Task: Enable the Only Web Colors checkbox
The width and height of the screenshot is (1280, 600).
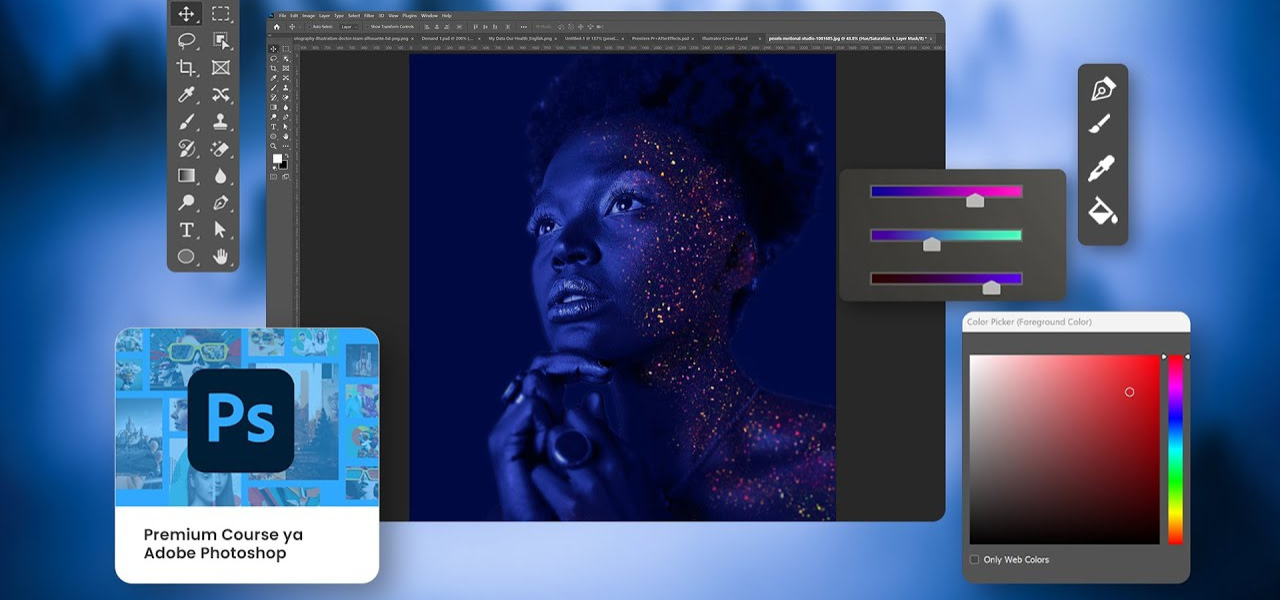Action: point(975,560)
